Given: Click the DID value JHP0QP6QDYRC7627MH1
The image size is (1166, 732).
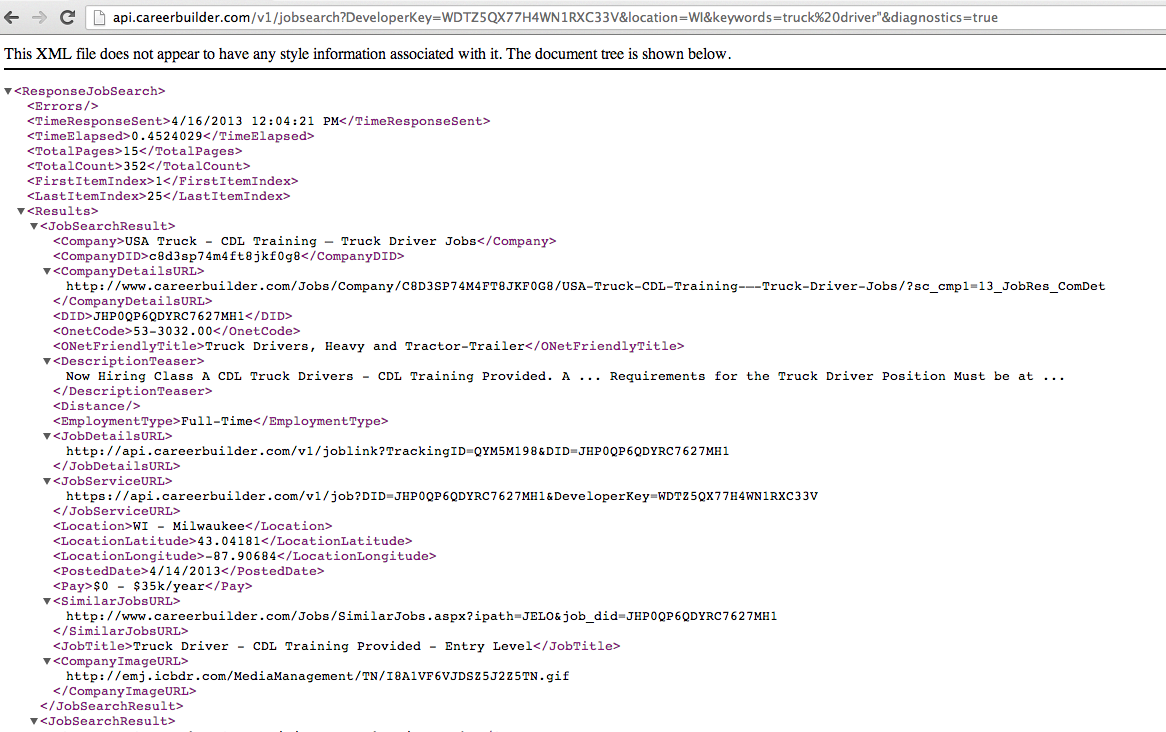Looking at the screenshot, I should point(168,316).
